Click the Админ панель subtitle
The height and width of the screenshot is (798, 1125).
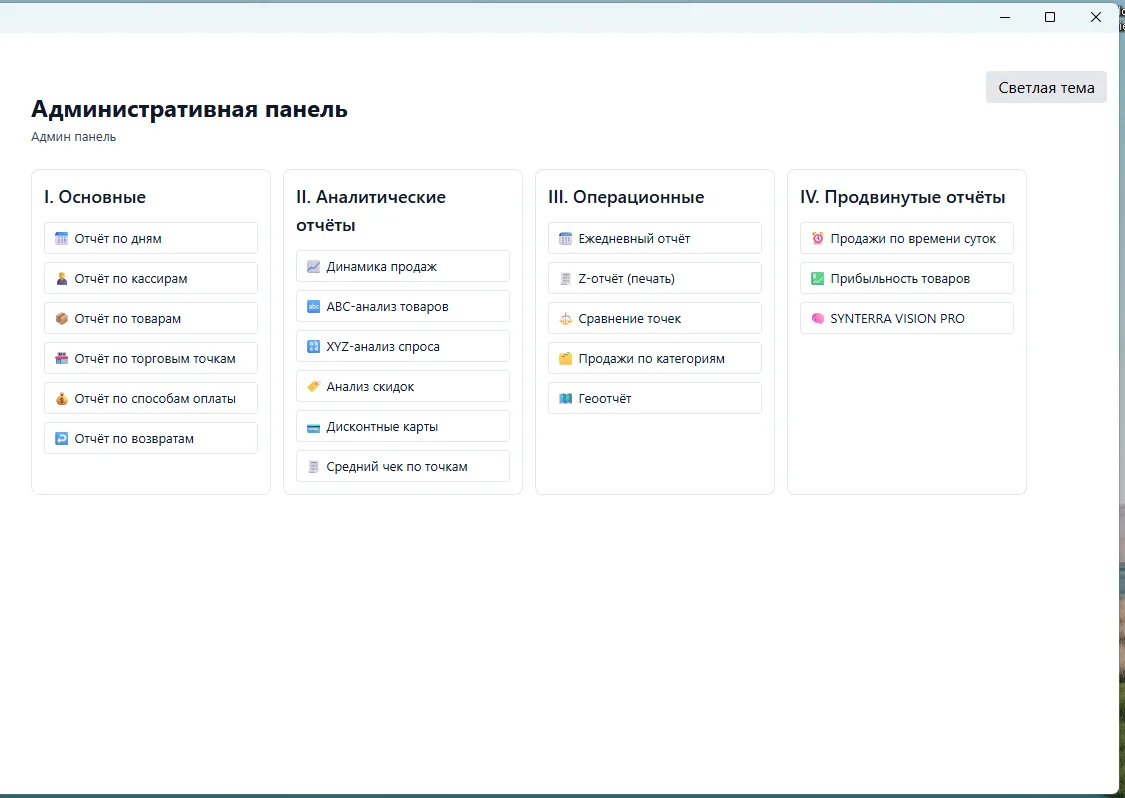(x=73, y=137)
